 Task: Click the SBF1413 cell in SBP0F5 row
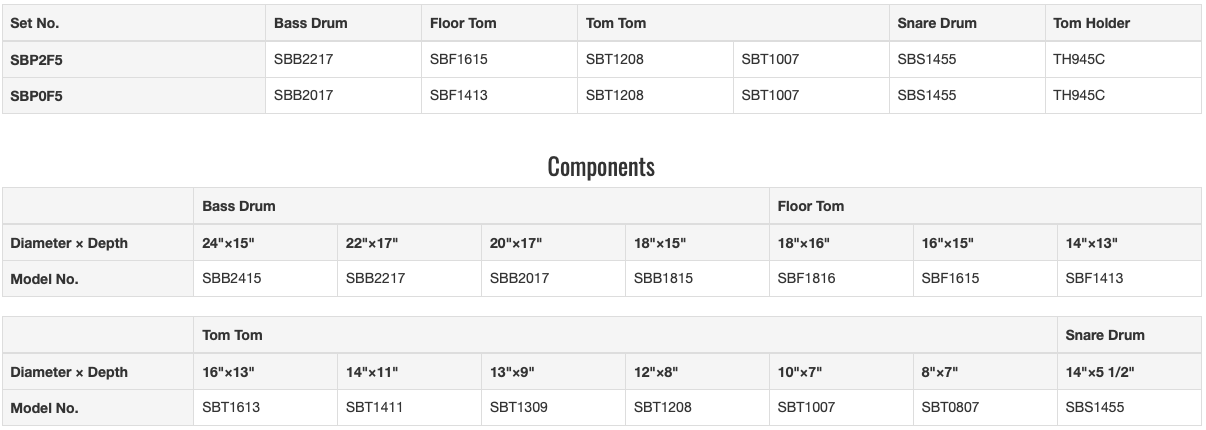tap(500, 95)
